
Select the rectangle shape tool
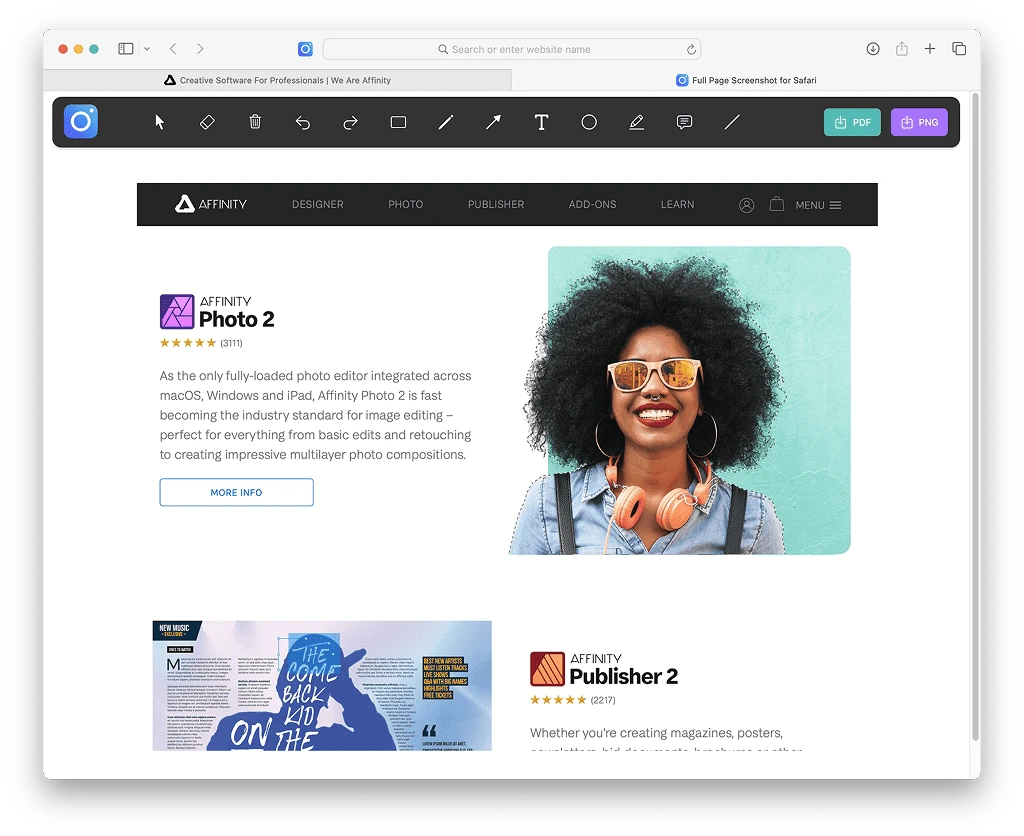(x=398, y=122)
